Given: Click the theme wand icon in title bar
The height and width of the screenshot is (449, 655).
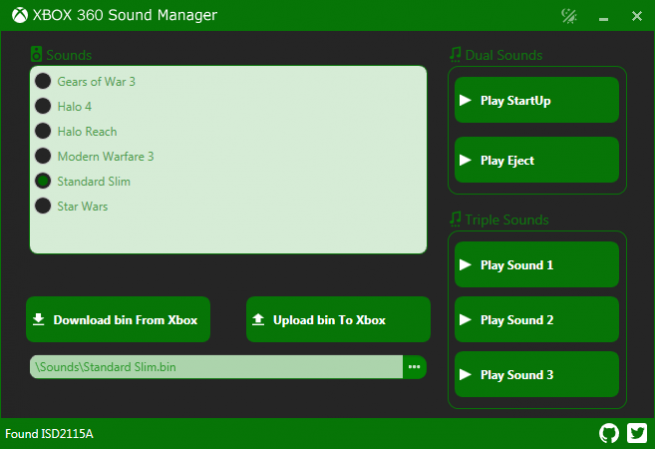Looking at the screenshot, I should tap(570, 16).
